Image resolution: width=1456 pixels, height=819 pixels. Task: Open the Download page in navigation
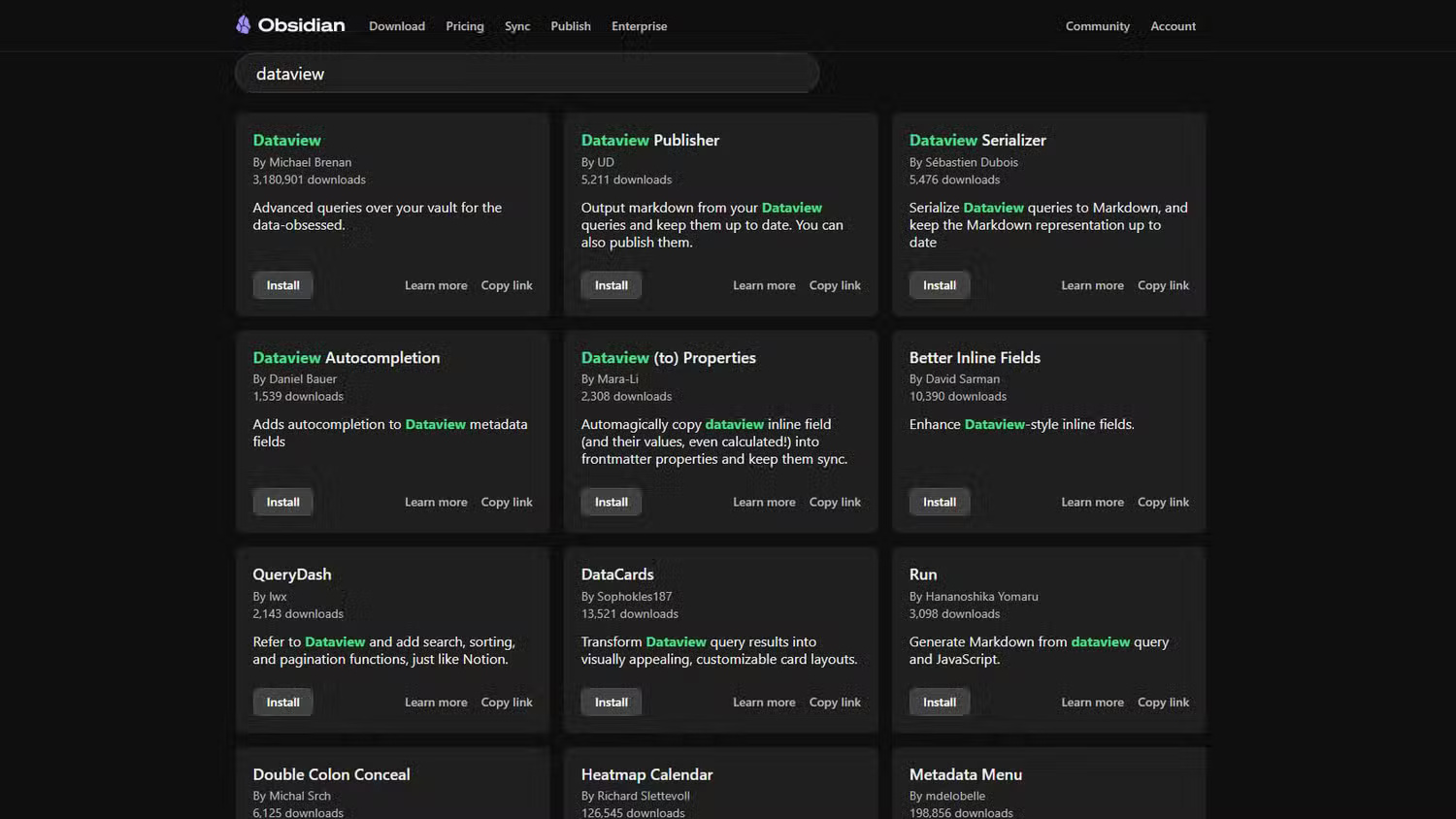tap(396, 26)
